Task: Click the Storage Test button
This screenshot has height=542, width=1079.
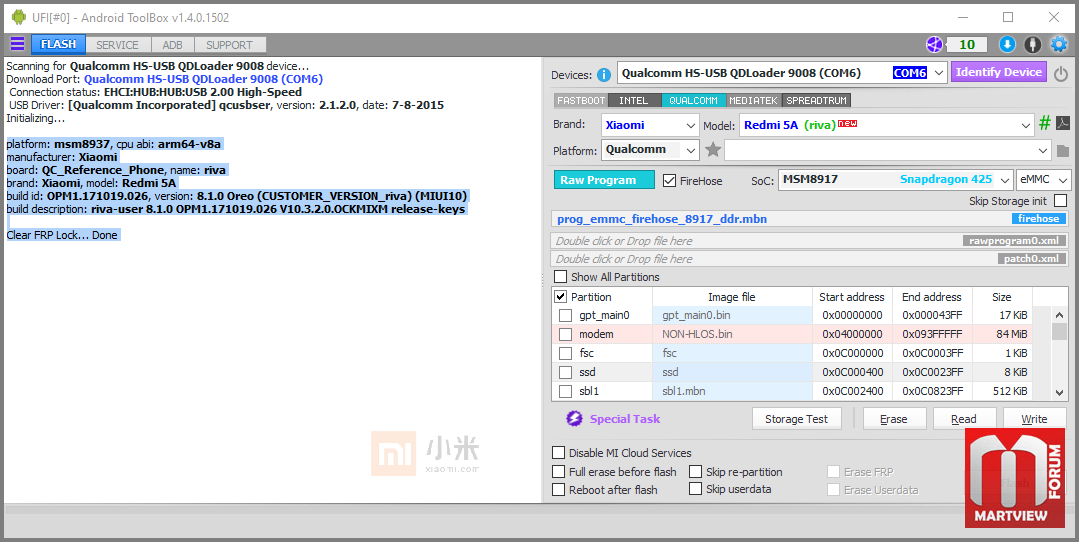Action: tap(796, 419)
